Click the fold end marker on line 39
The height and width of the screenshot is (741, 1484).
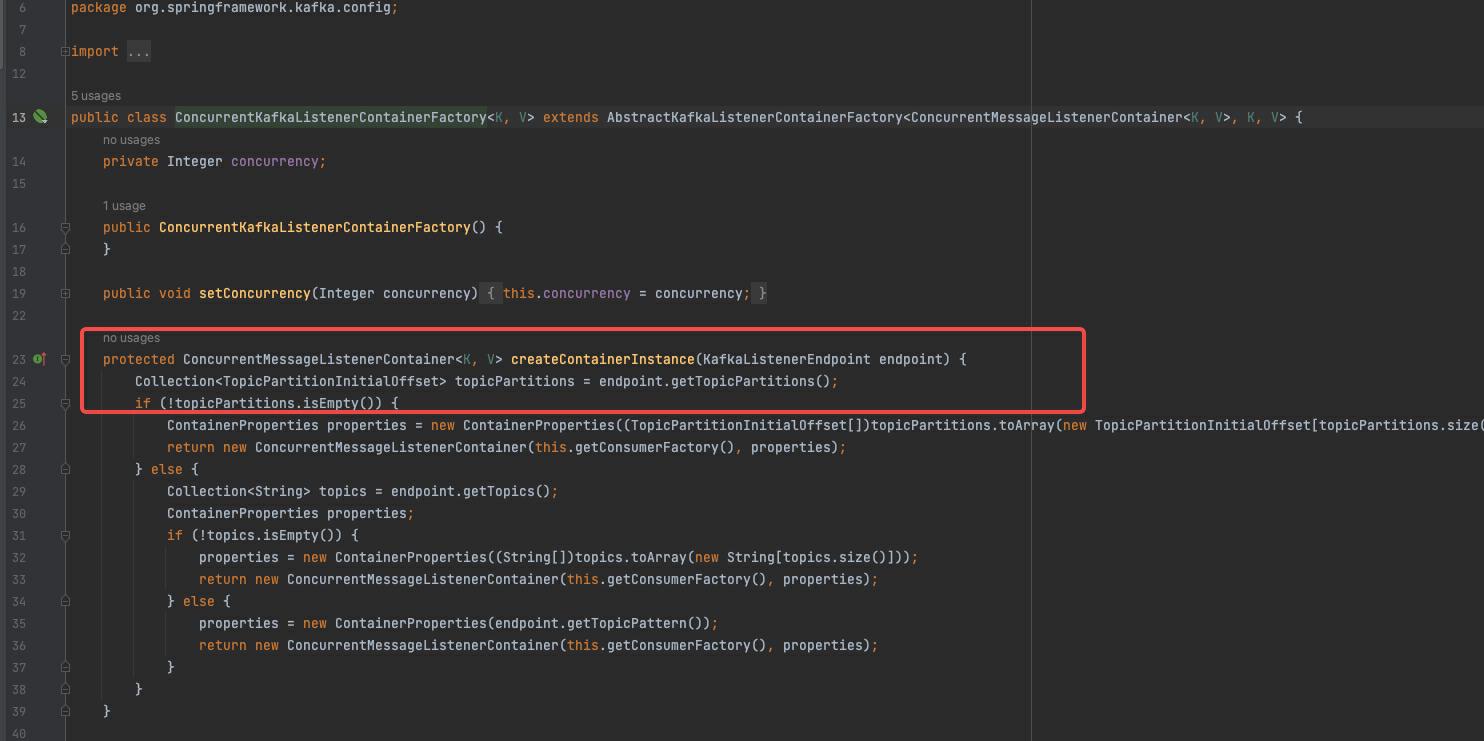pyautogui.click(x=65, y=711)
